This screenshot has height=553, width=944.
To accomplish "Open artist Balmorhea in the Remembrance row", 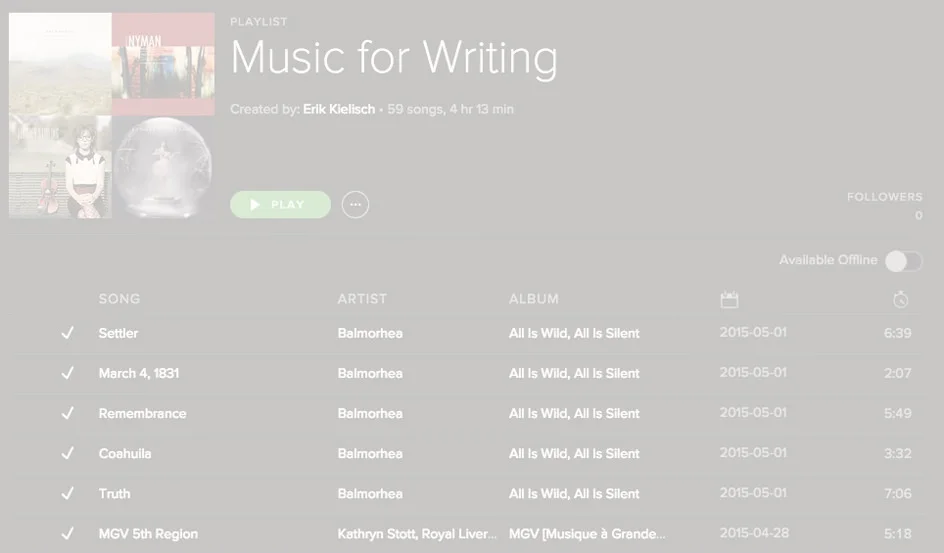I will click(370, 413).
